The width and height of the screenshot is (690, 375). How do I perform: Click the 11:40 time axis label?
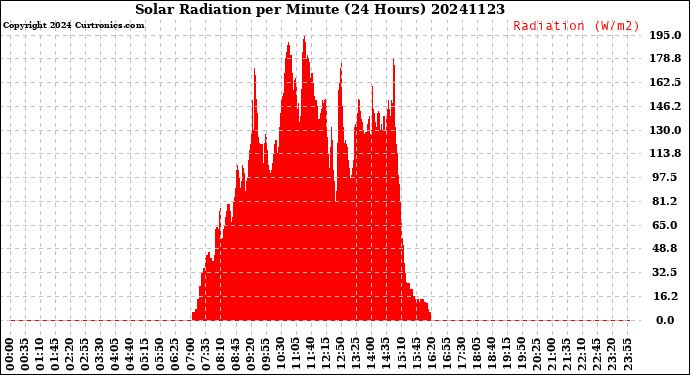click(x=311, y=355)
